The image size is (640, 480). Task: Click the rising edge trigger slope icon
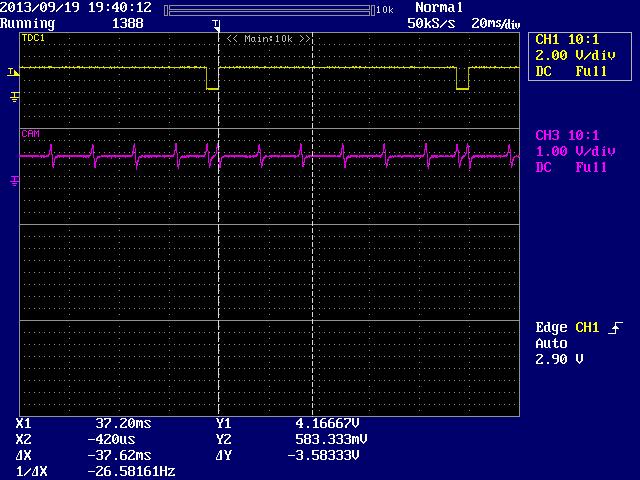(x=615, y=328)
